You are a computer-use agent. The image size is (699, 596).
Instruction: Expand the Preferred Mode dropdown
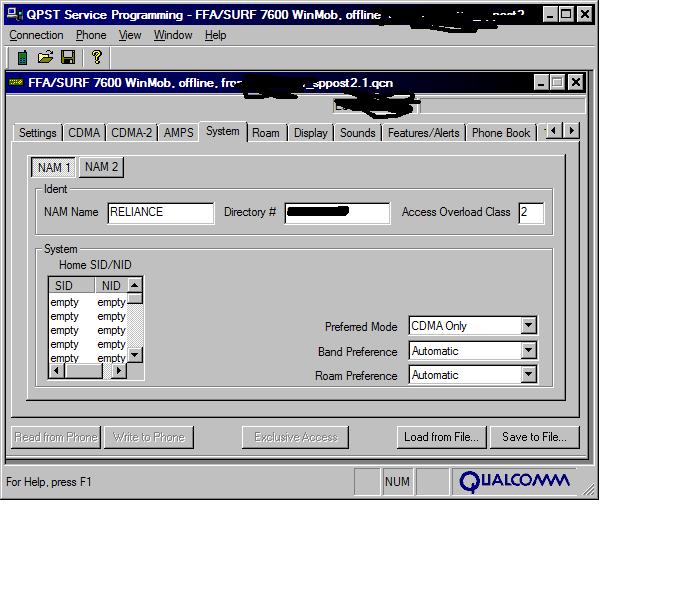pos(528,326)
